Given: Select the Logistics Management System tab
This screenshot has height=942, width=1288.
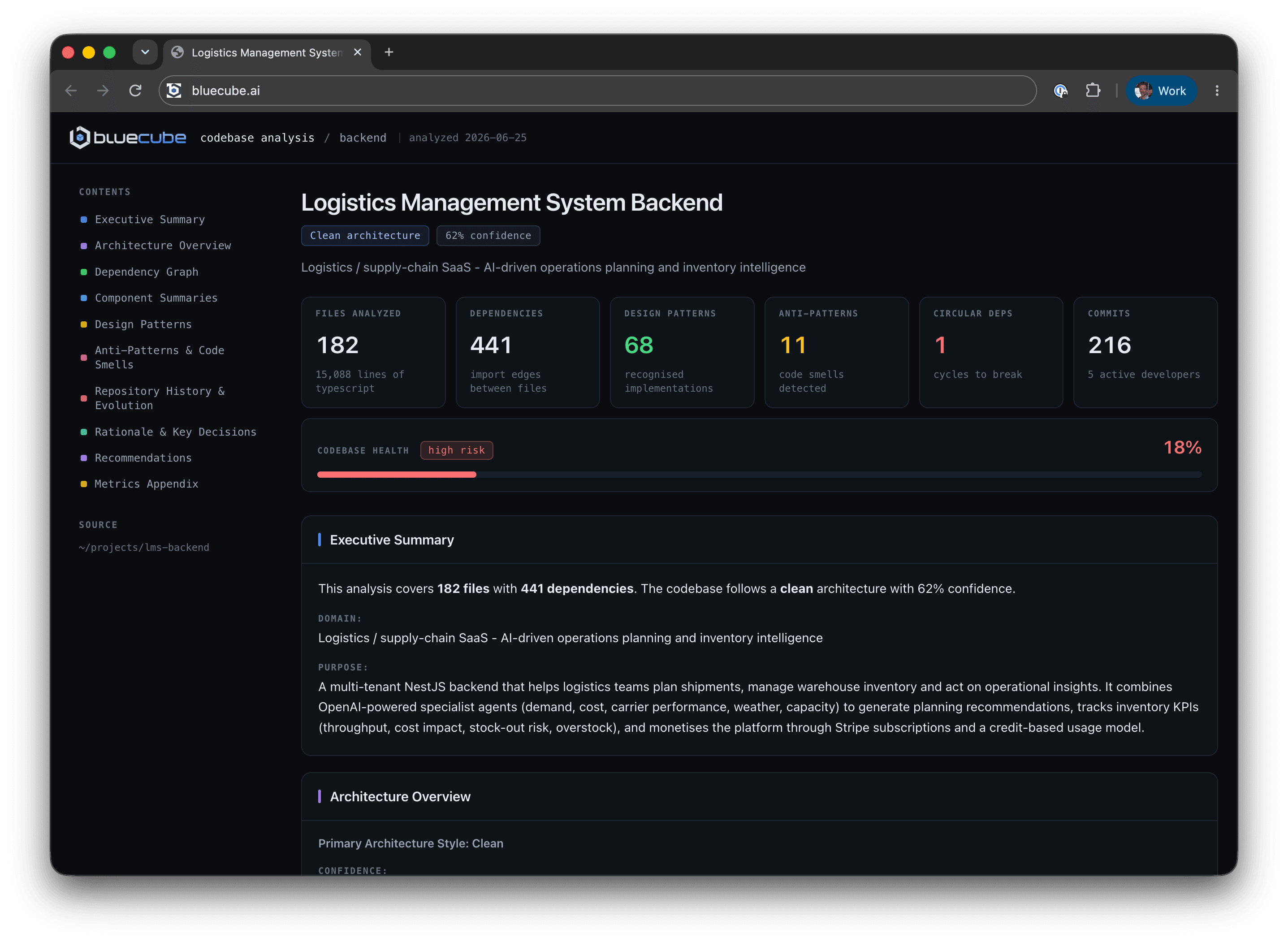Looking at the screenshot, I should pyautogui.click(x=267, y=53).
